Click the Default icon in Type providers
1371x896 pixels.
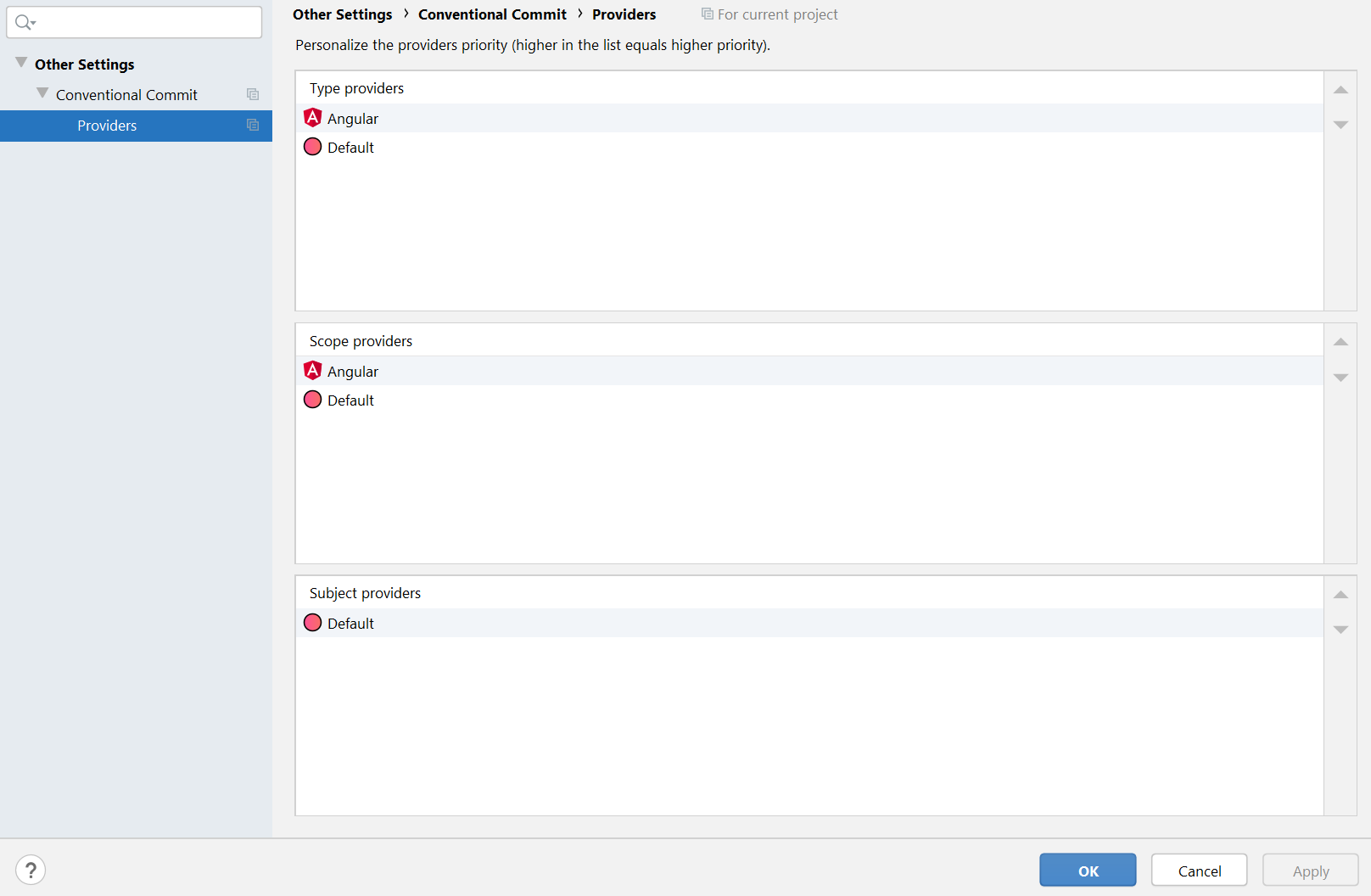[x=312, y=147]
